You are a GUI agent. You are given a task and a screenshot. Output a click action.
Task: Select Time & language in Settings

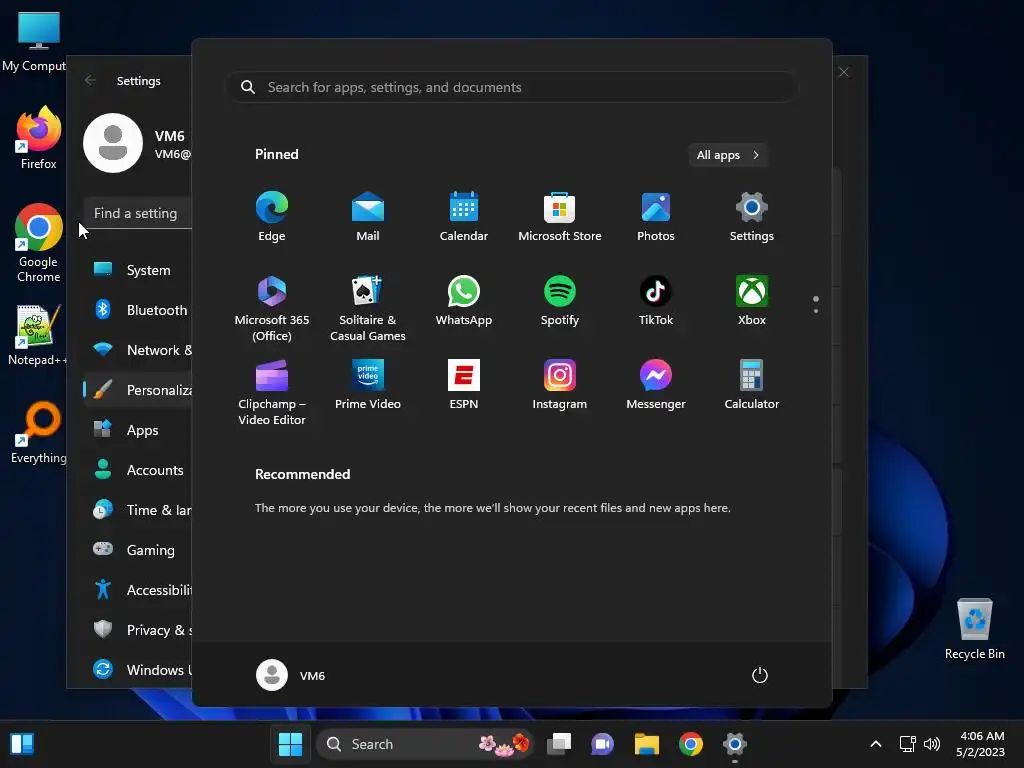(x=137, y=510)
